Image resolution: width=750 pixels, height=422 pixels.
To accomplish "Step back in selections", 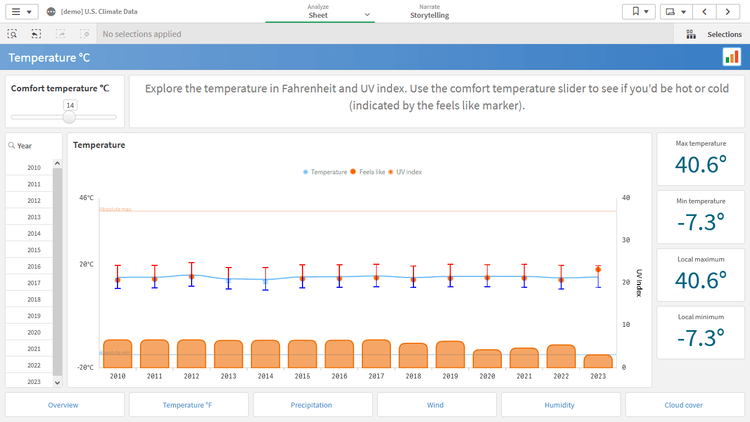I will click(36, 34).
